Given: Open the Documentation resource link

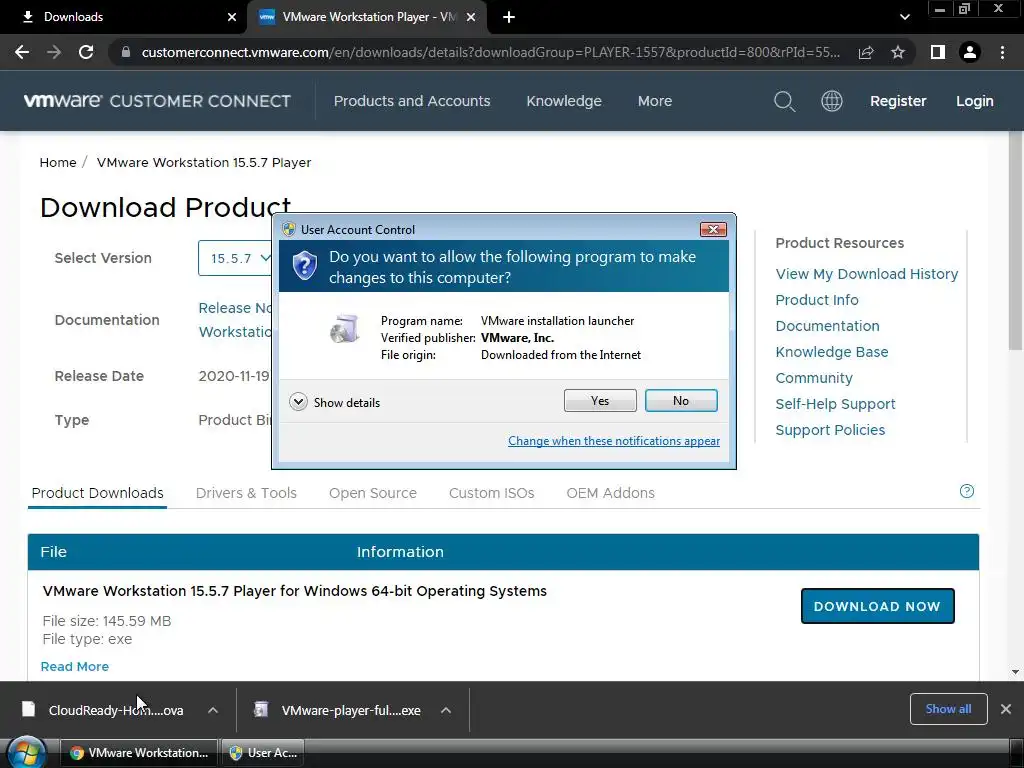Looking at the screenshot, I should click(x=827, y=326).
